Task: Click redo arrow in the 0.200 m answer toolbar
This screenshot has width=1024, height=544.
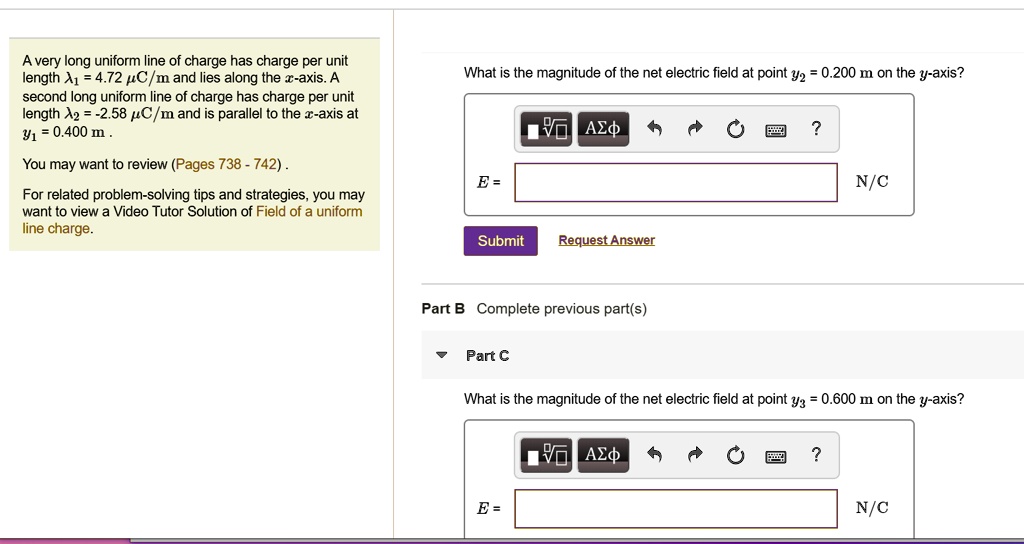Action: (696, 129)
